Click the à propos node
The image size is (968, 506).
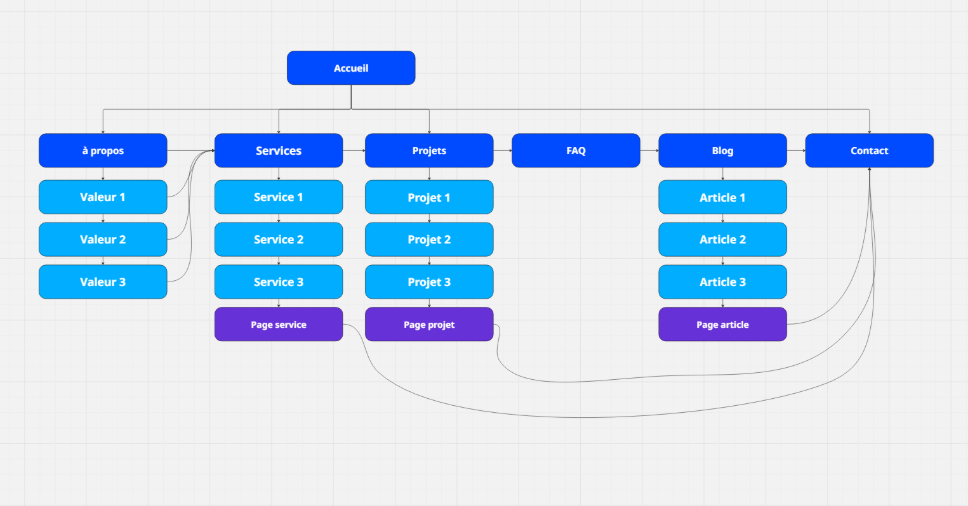coord(103,151)
